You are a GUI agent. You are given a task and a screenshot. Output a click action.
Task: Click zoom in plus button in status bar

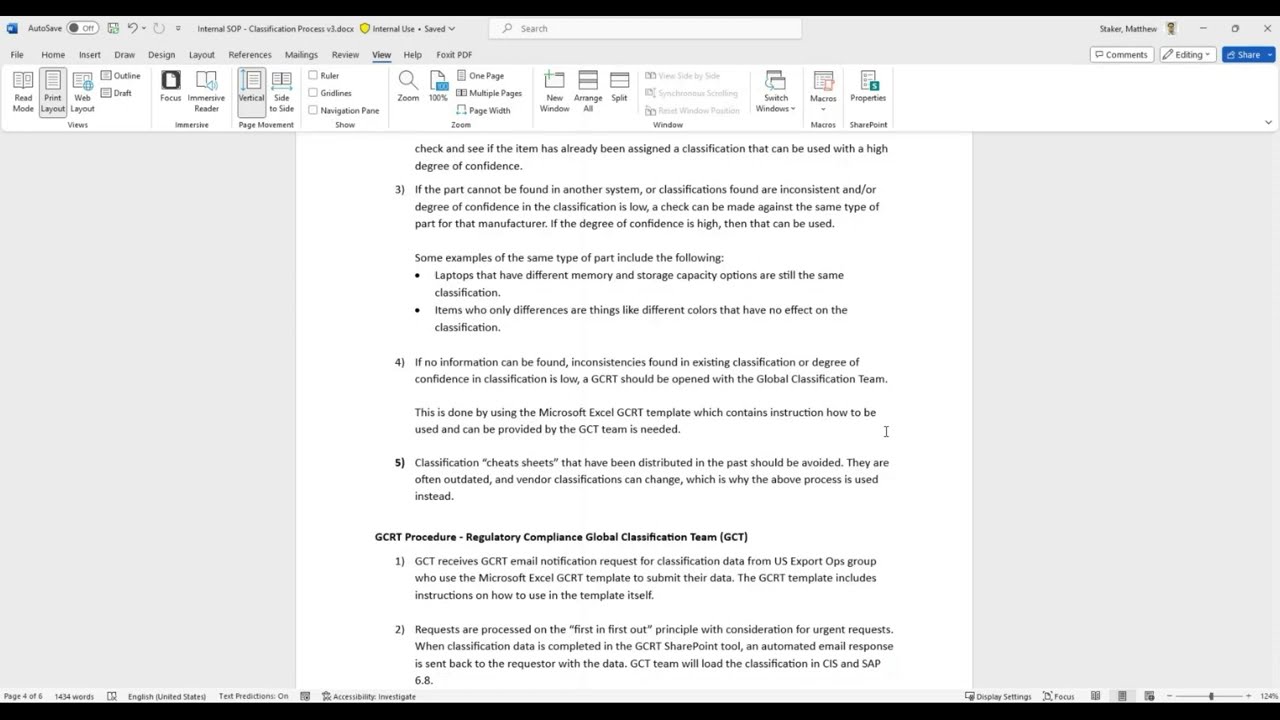[x=1248, y=696]
